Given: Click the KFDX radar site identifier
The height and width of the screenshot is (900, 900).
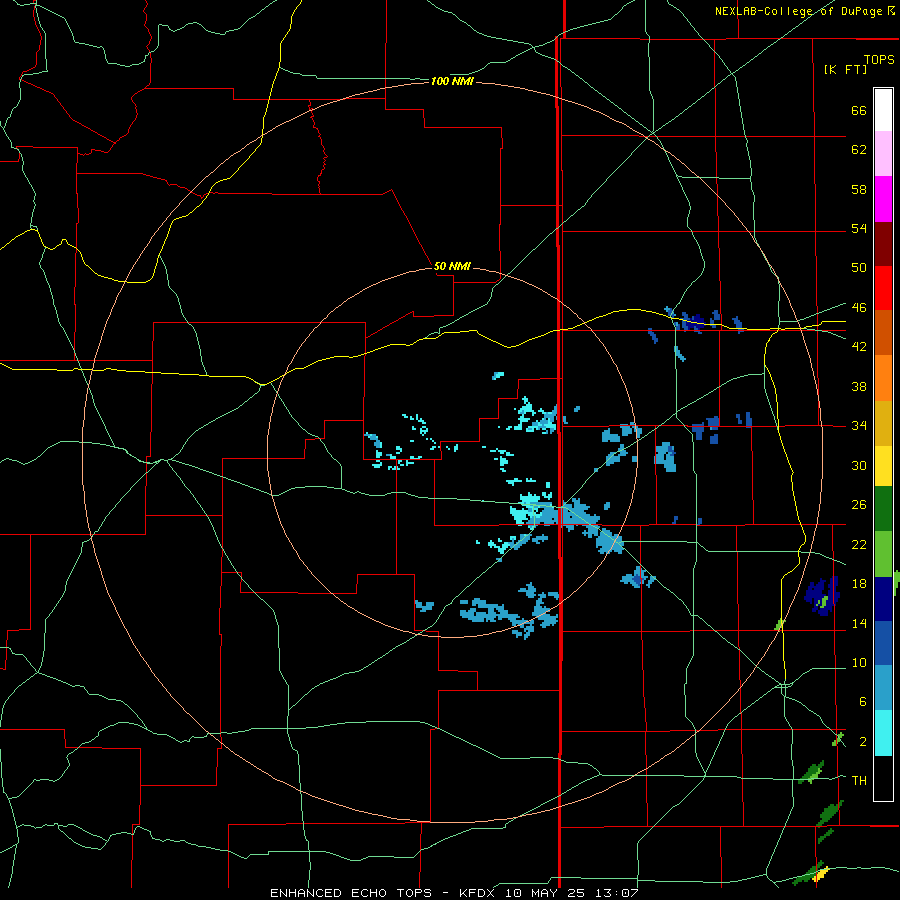Looking at the screenshot, I should pos(476,893).
